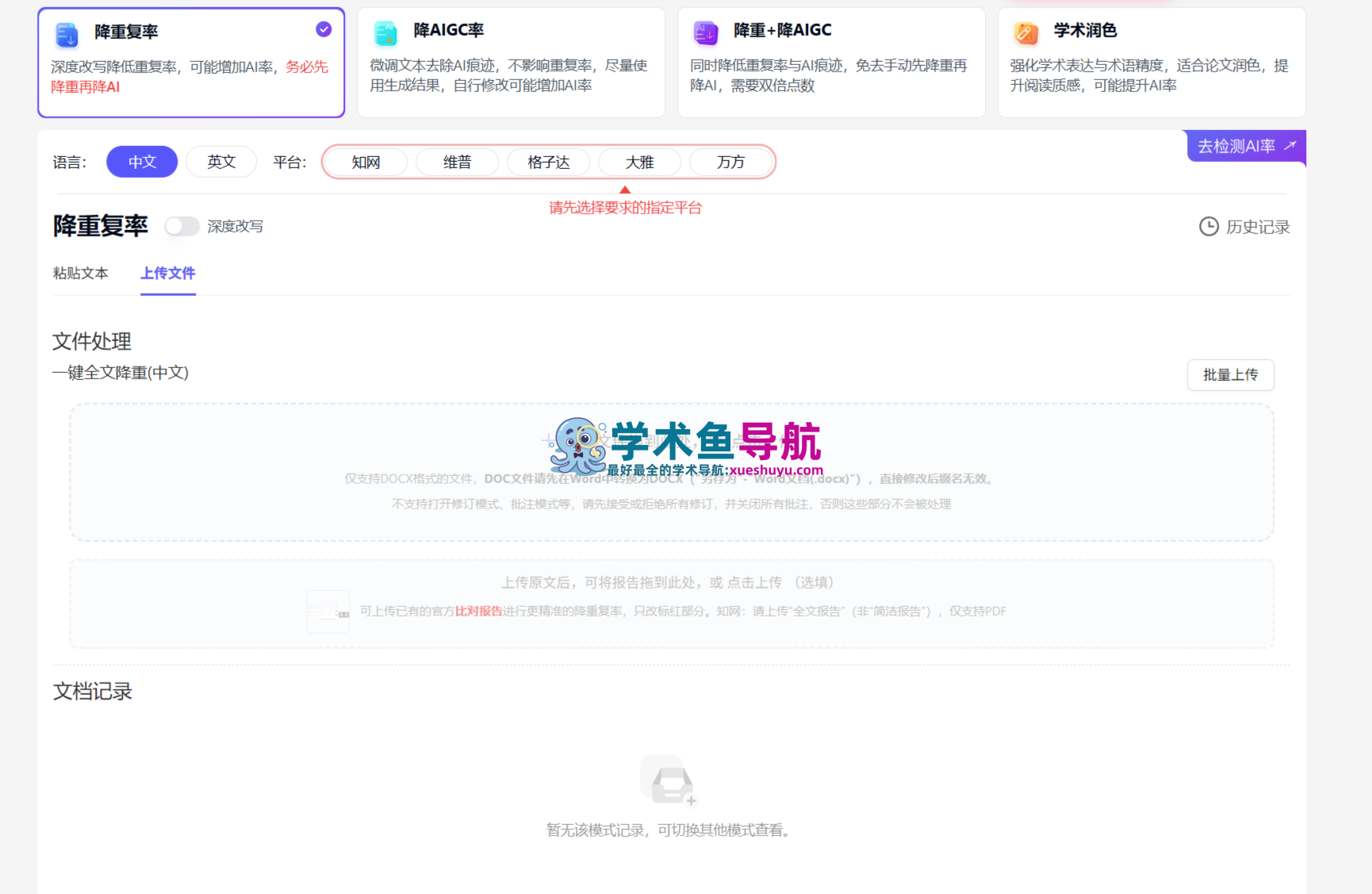Click the arrow icon on 去检测AI率
The width and height of the screenshot is (1372, 894).
pyautogui.click(x=1290, y=146)
